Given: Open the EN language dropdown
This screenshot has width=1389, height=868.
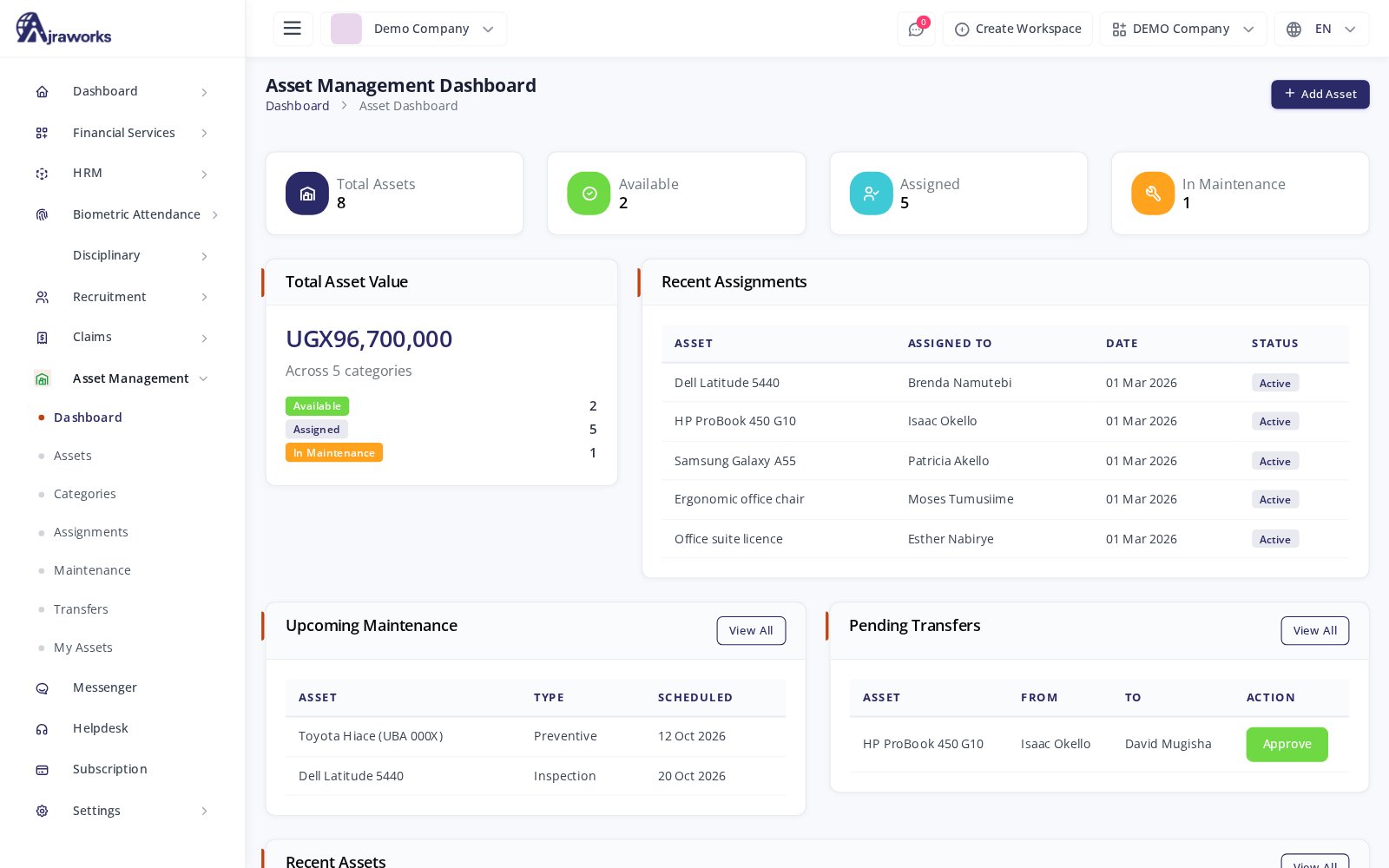Looking at the screenshot, I should (1321, 29).
